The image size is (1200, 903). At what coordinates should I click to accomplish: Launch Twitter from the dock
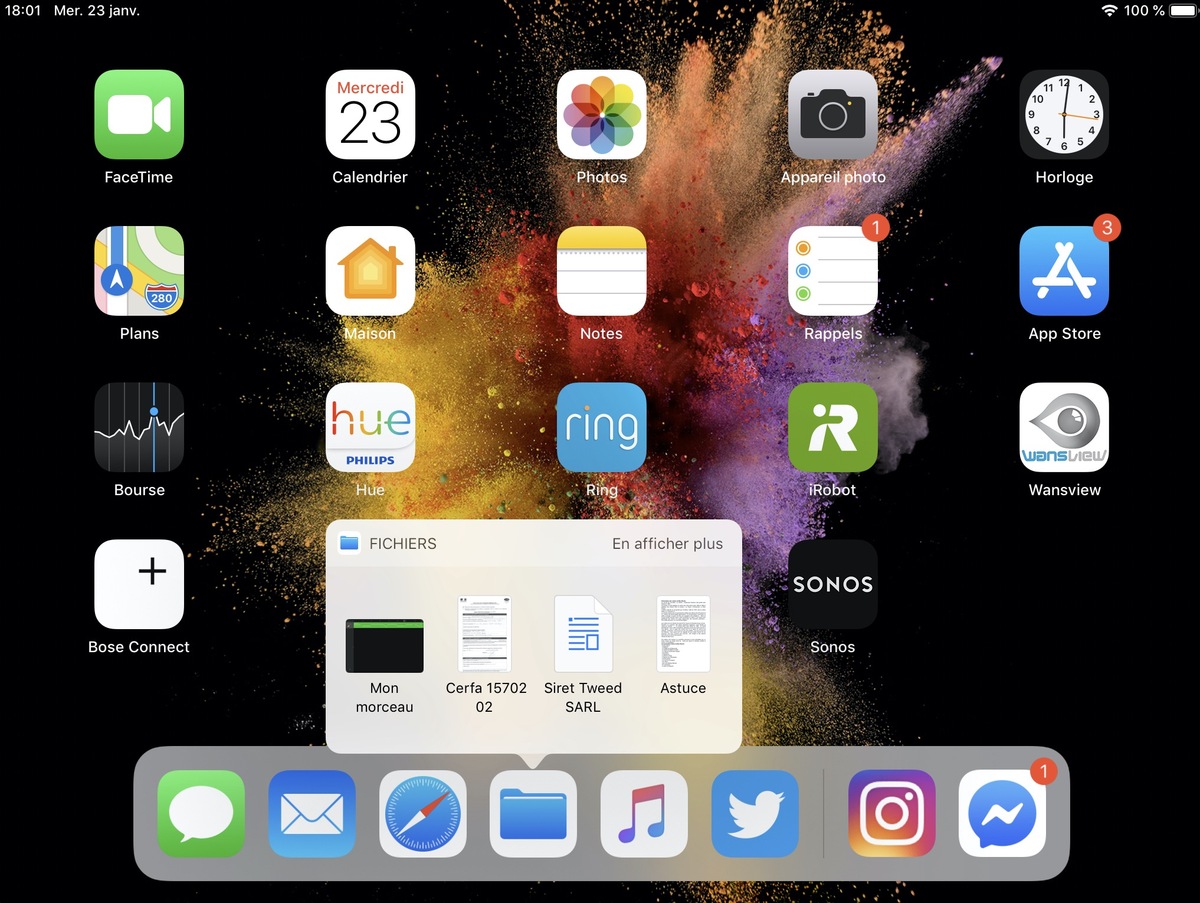755,814
